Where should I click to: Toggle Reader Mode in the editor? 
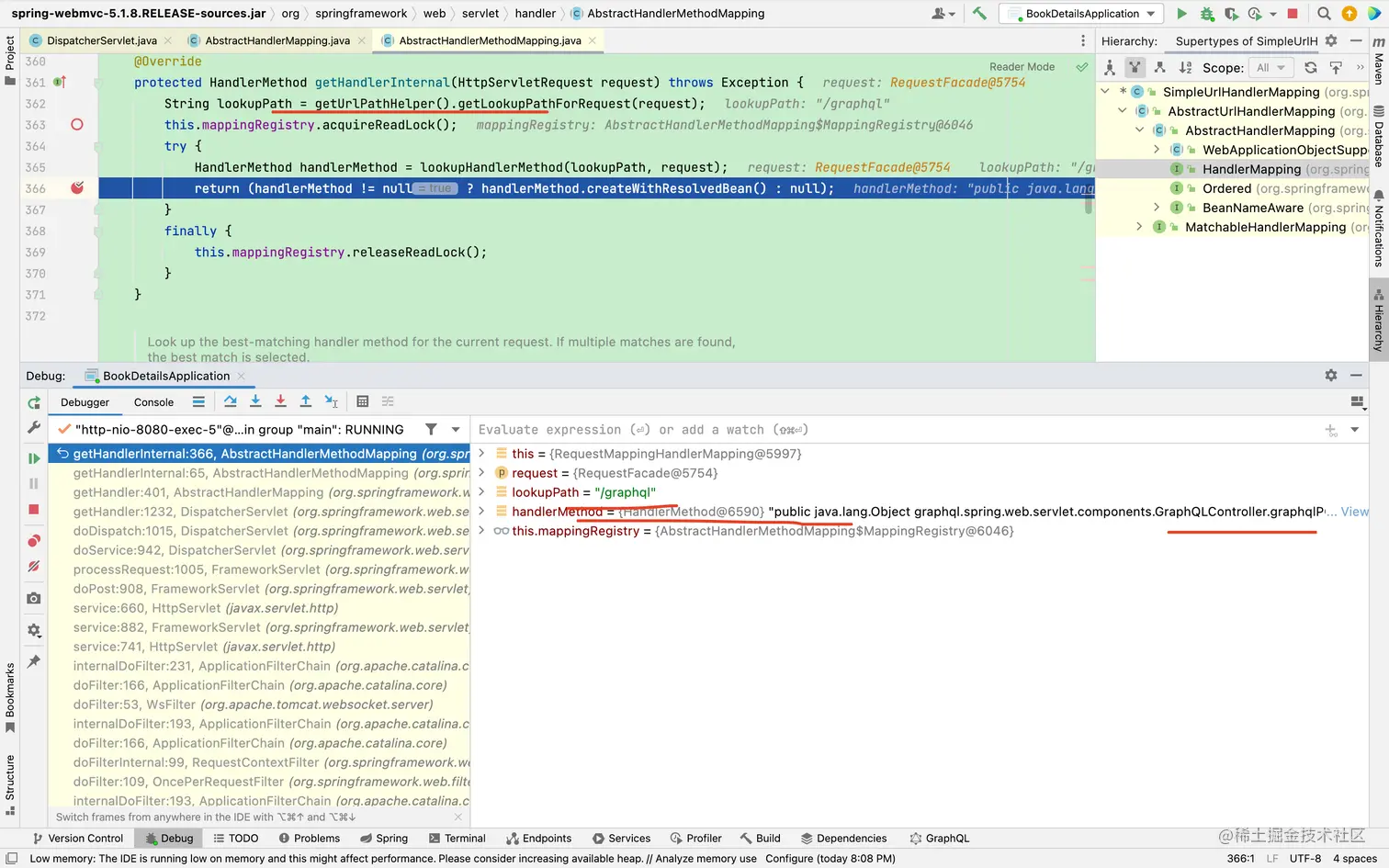coord(1022,67)
